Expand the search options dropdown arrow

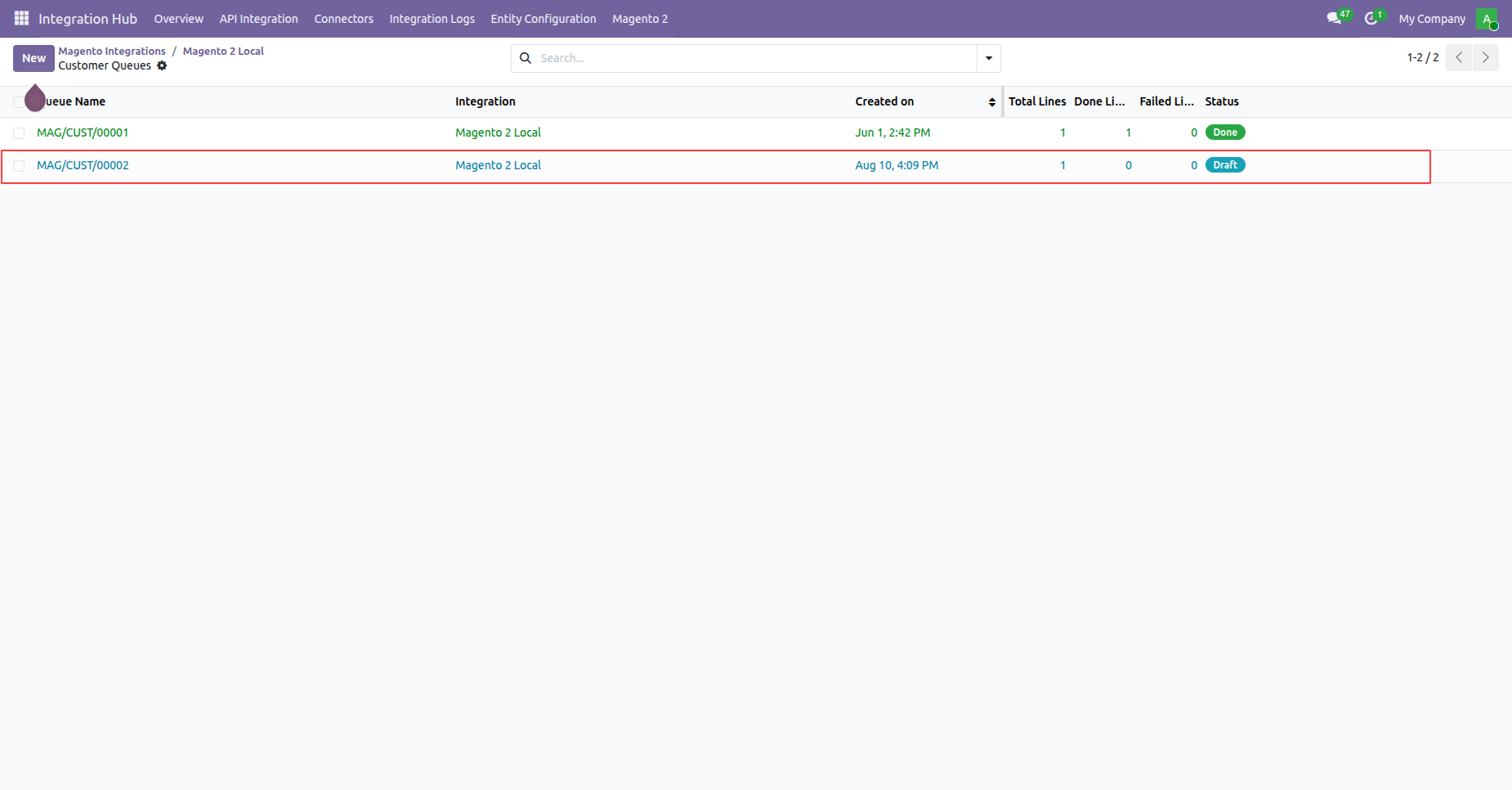[989, 58]
